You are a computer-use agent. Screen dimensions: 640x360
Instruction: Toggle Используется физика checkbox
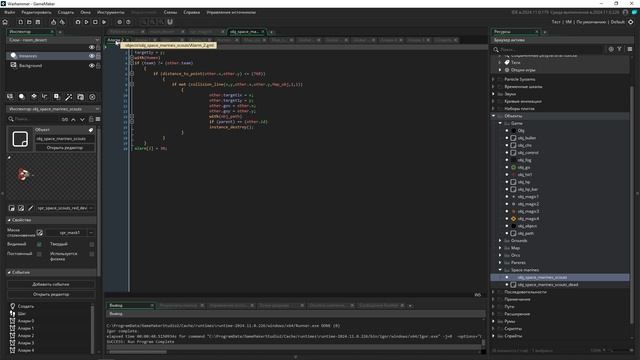tap(92, 254)
